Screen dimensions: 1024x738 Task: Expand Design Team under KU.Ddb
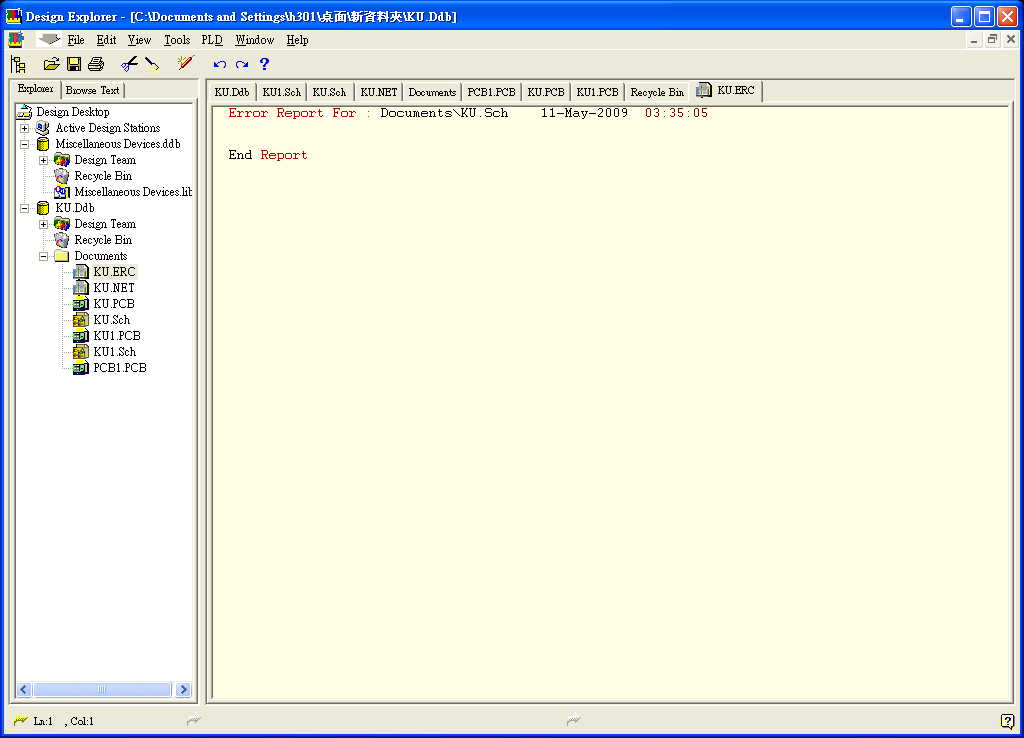click(x=43, y=224)
